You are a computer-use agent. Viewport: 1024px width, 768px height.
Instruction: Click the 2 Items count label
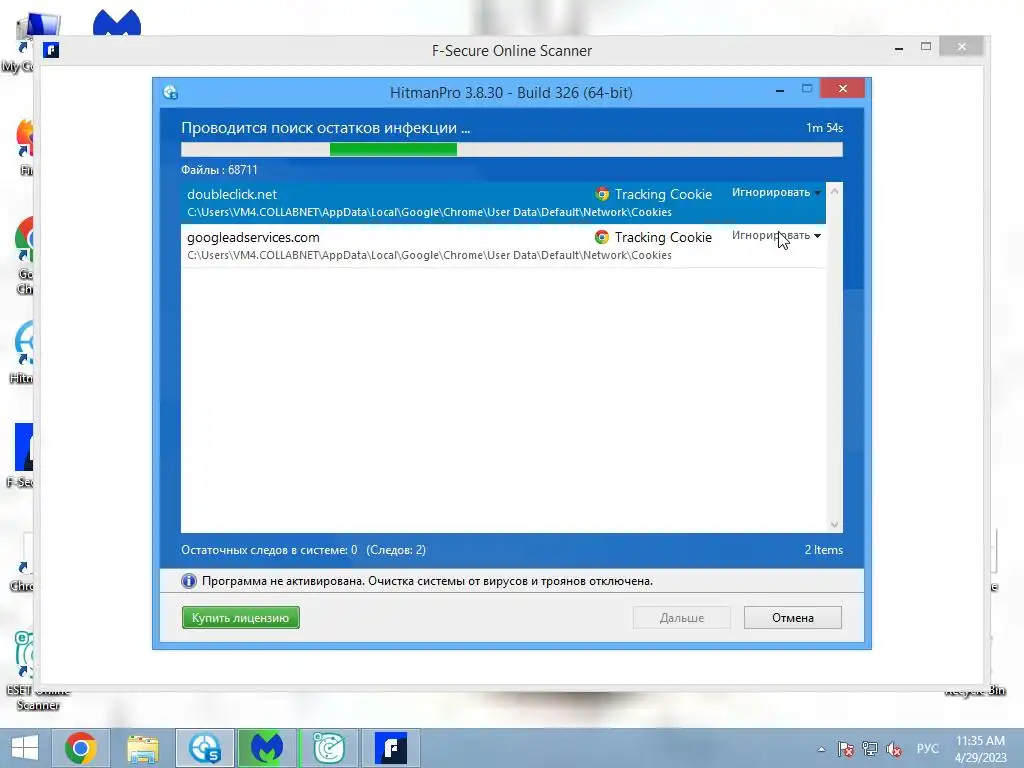tap(824, 550)
